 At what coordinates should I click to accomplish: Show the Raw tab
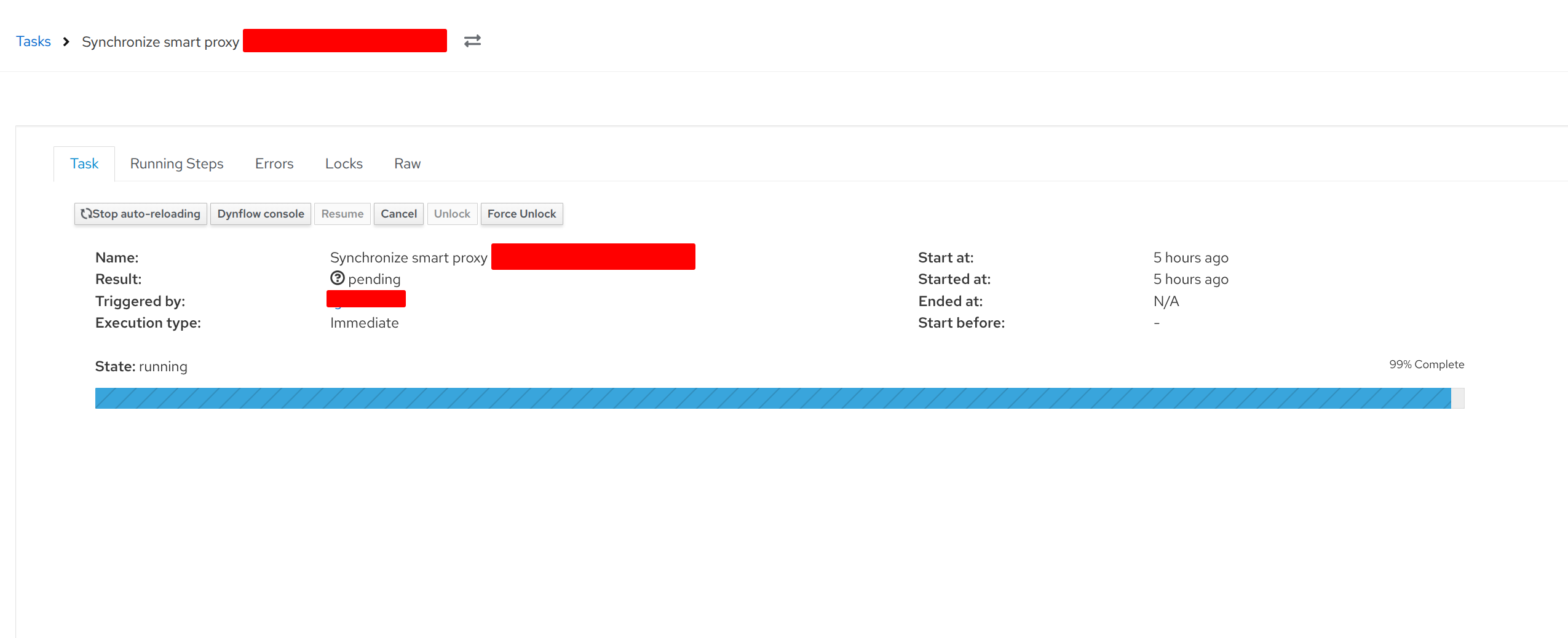pyautogui.click(x=407, y=163)
